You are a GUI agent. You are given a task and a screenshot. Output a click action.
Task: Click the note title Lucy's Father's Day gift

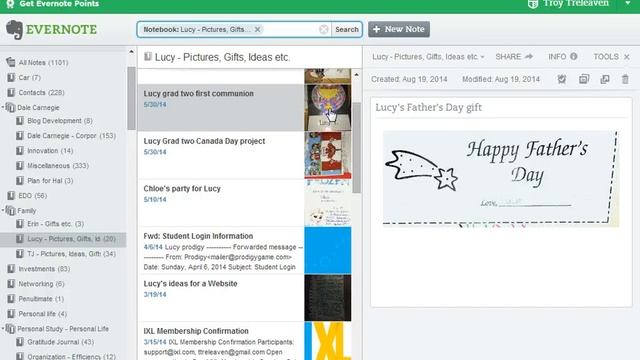pos(429,107)
